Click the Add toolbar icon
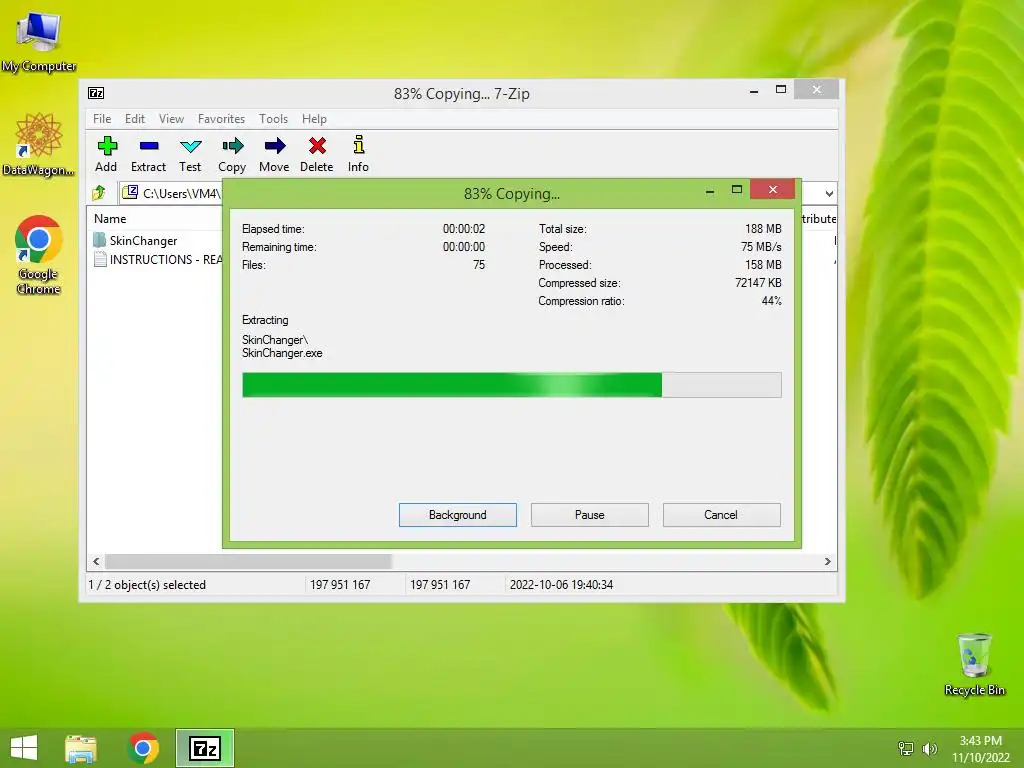Image resolution: width=1024 pixels, height=768 pixels. [106, 146]
